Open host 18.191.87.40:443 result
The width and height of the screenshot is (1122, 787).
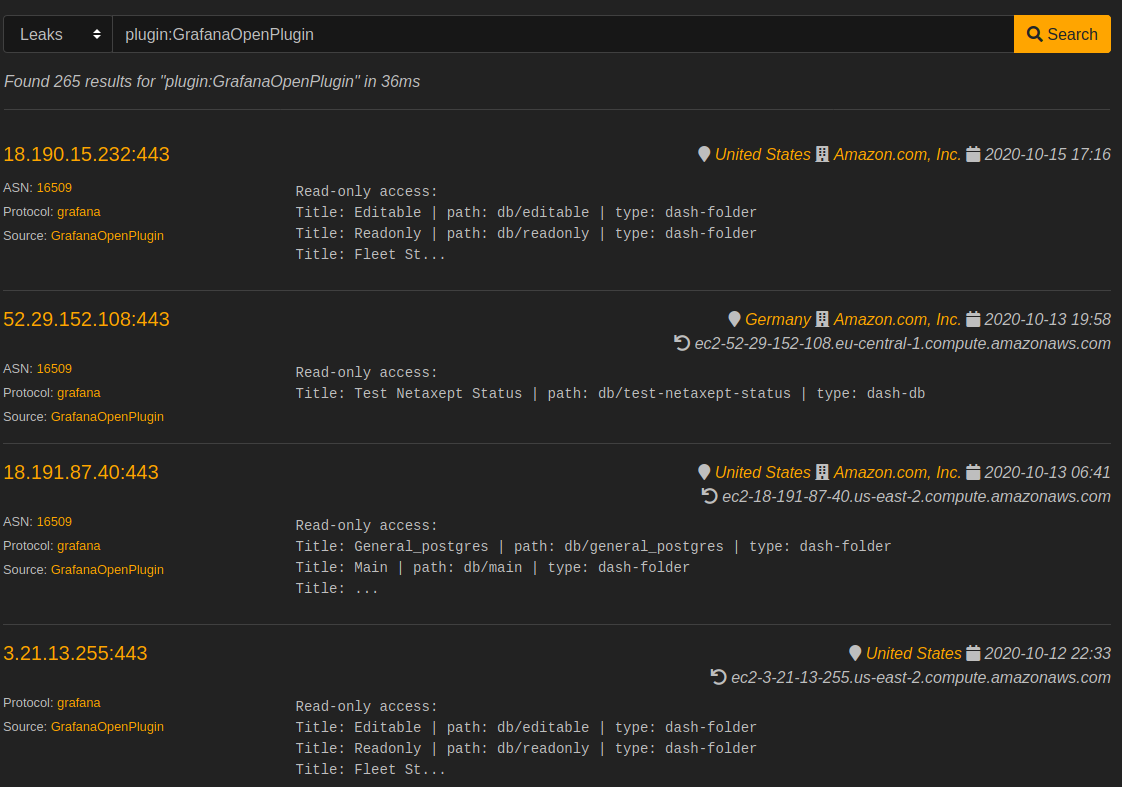coord(81,473)
